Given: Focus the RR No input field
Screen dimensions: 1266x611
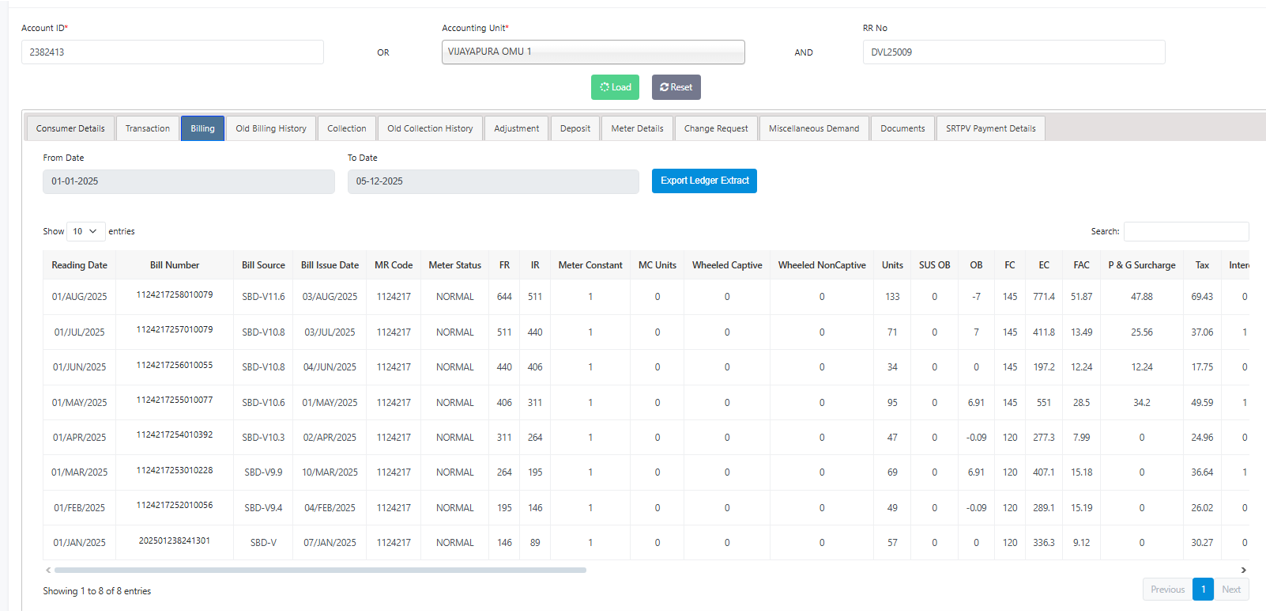Looking at the screenshot, I should click(x=1013, y=52).
